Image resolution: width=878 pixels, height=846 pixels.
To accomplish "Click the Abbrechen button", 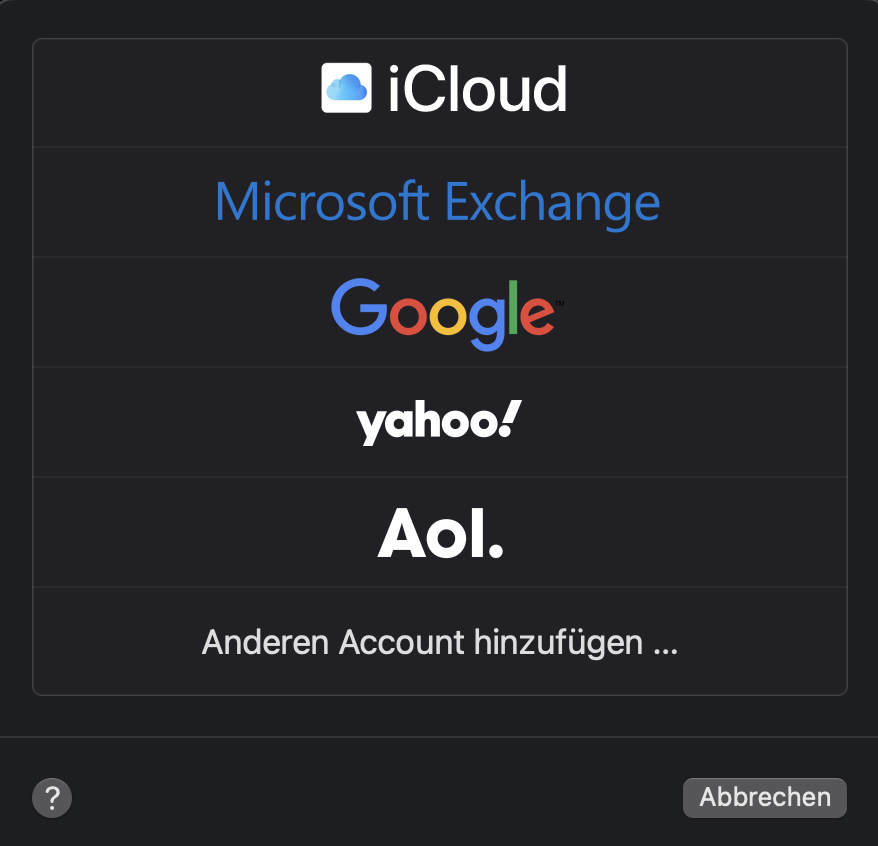I will (764, 797).
